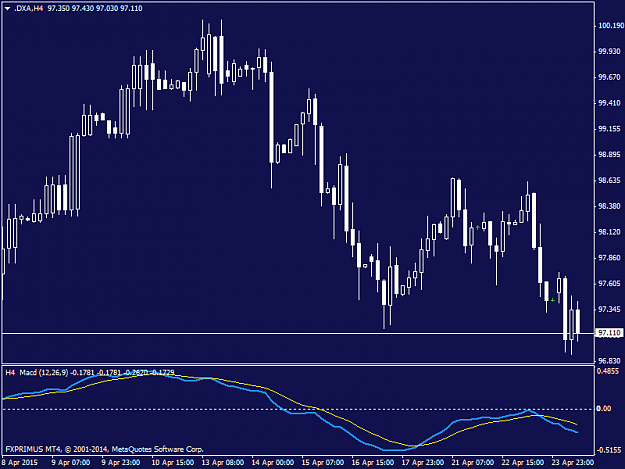625x469 pixels.
Task: Click the 13 Apr 08:00 time label
Action: [x=222, y=463]
